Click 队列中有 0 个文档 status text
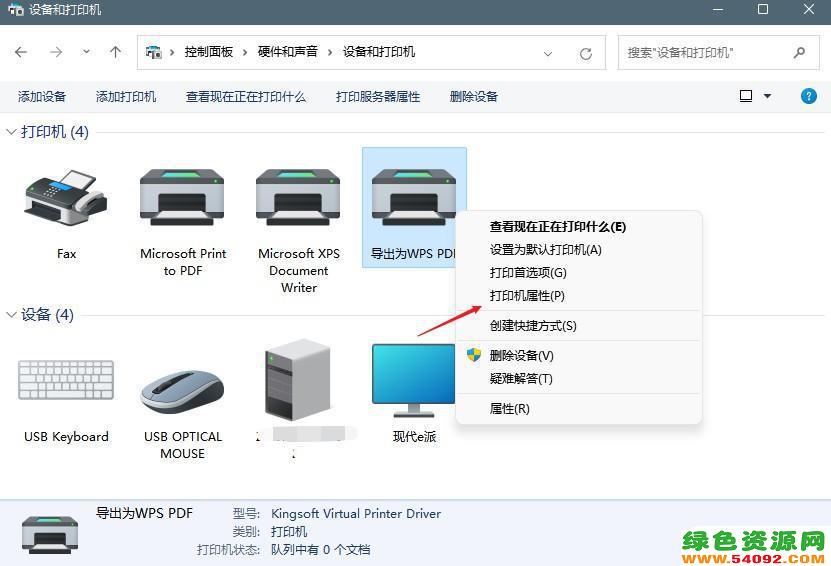 320,550
